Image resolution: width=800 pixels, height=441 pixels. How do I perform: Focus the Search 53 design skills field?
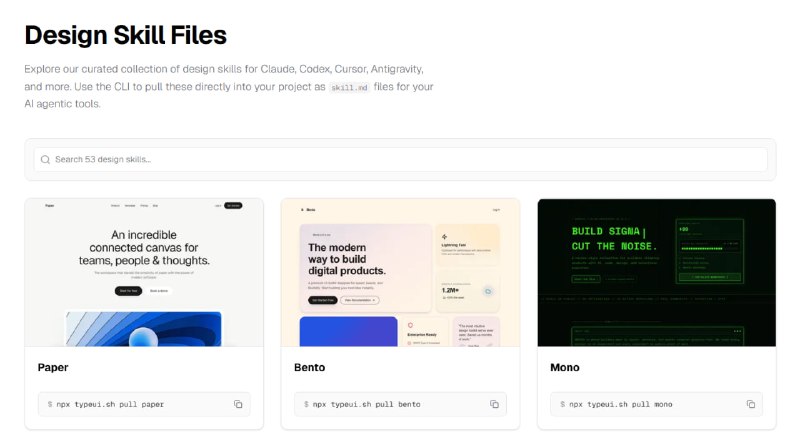click(400, 159)
